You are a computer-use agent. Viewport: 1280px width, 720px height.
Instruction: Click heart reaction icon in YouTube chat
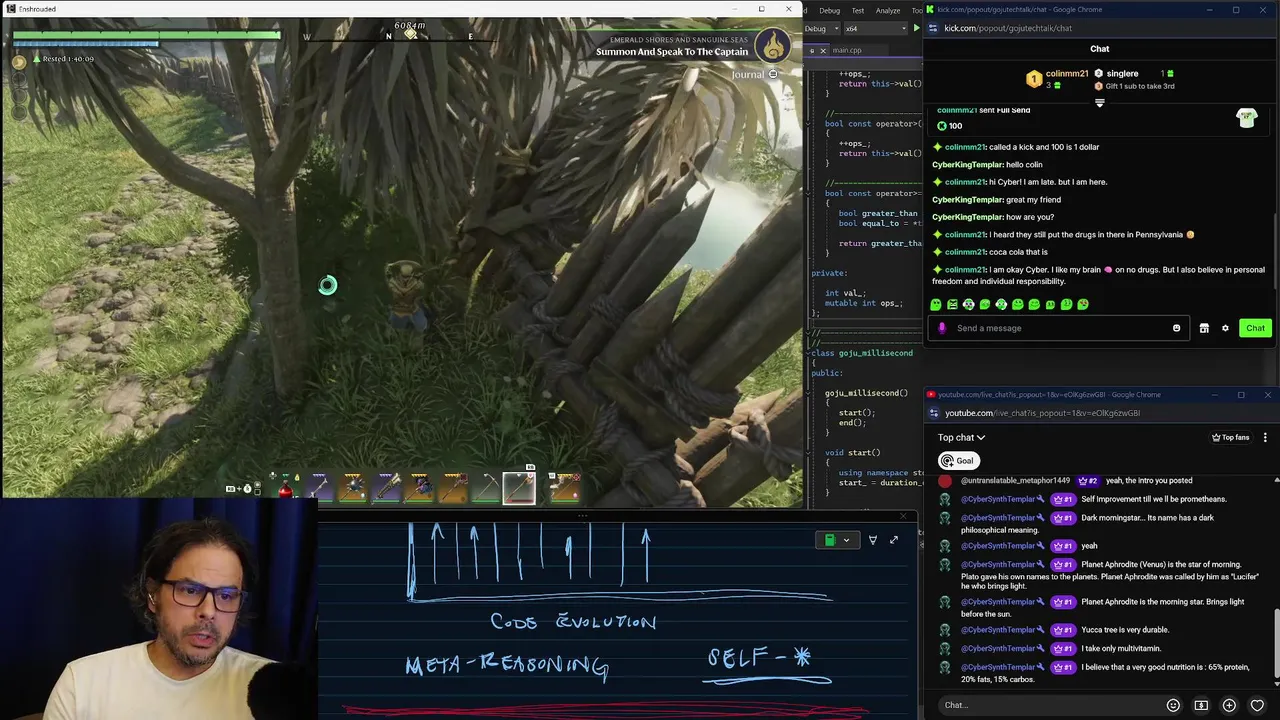point(1257,705)
